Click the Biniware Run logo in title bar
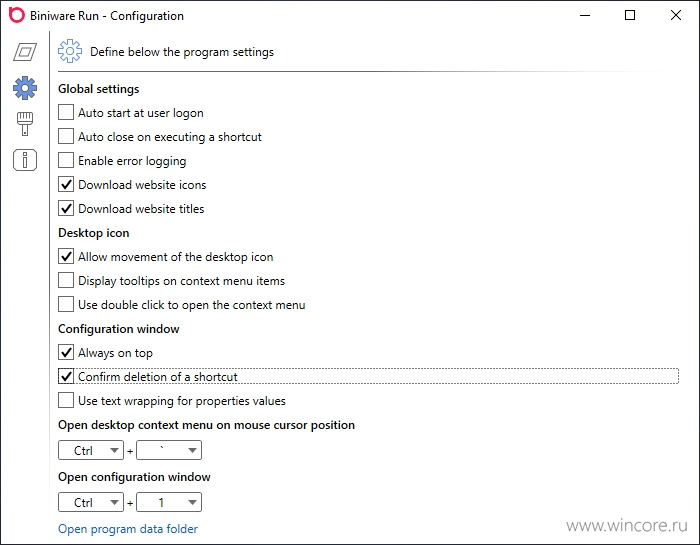Screen dimensions: 700x545 click(17, 15)
